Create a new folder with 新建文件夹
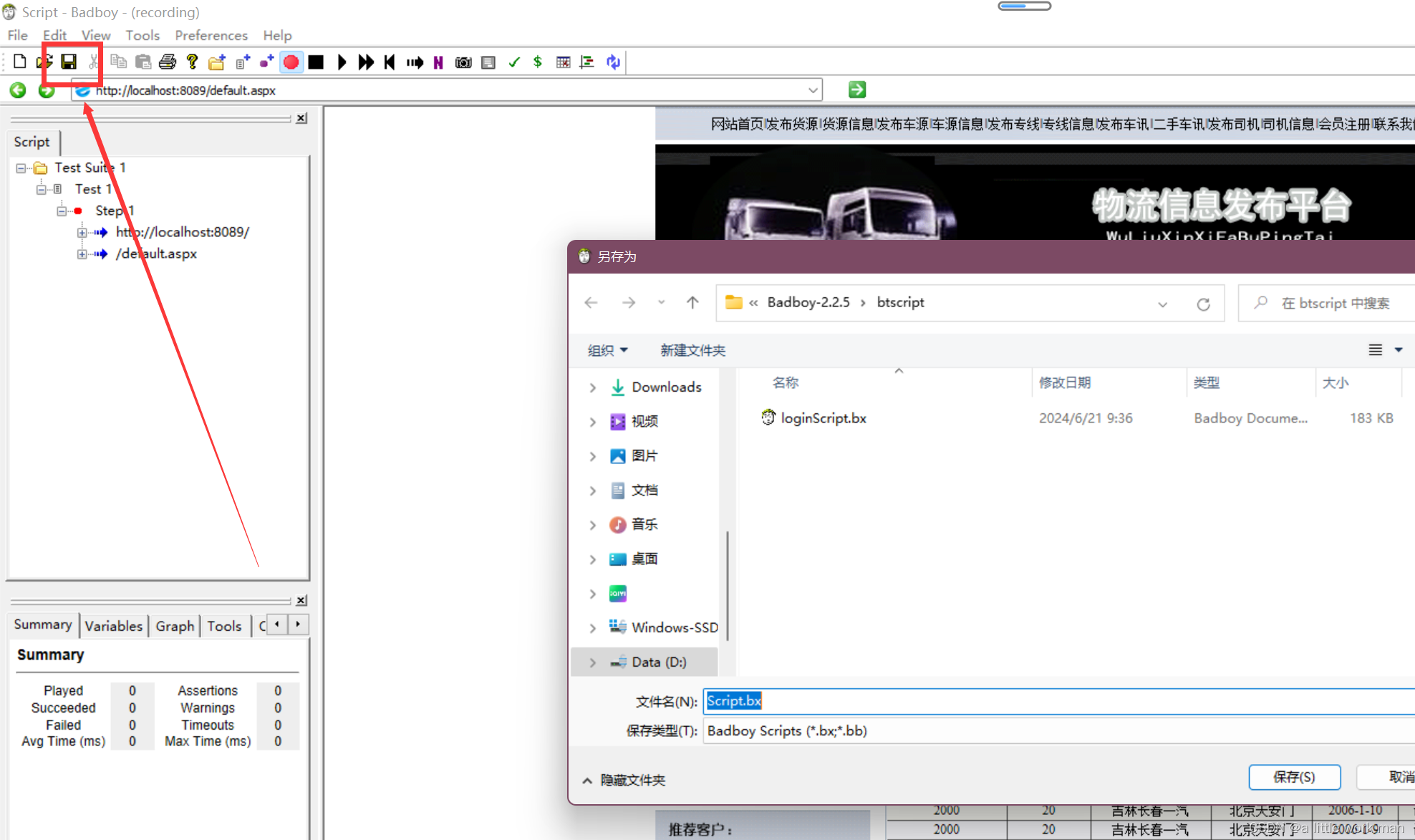The width and height of the screenshot is (1415, 840). (692, 350)
